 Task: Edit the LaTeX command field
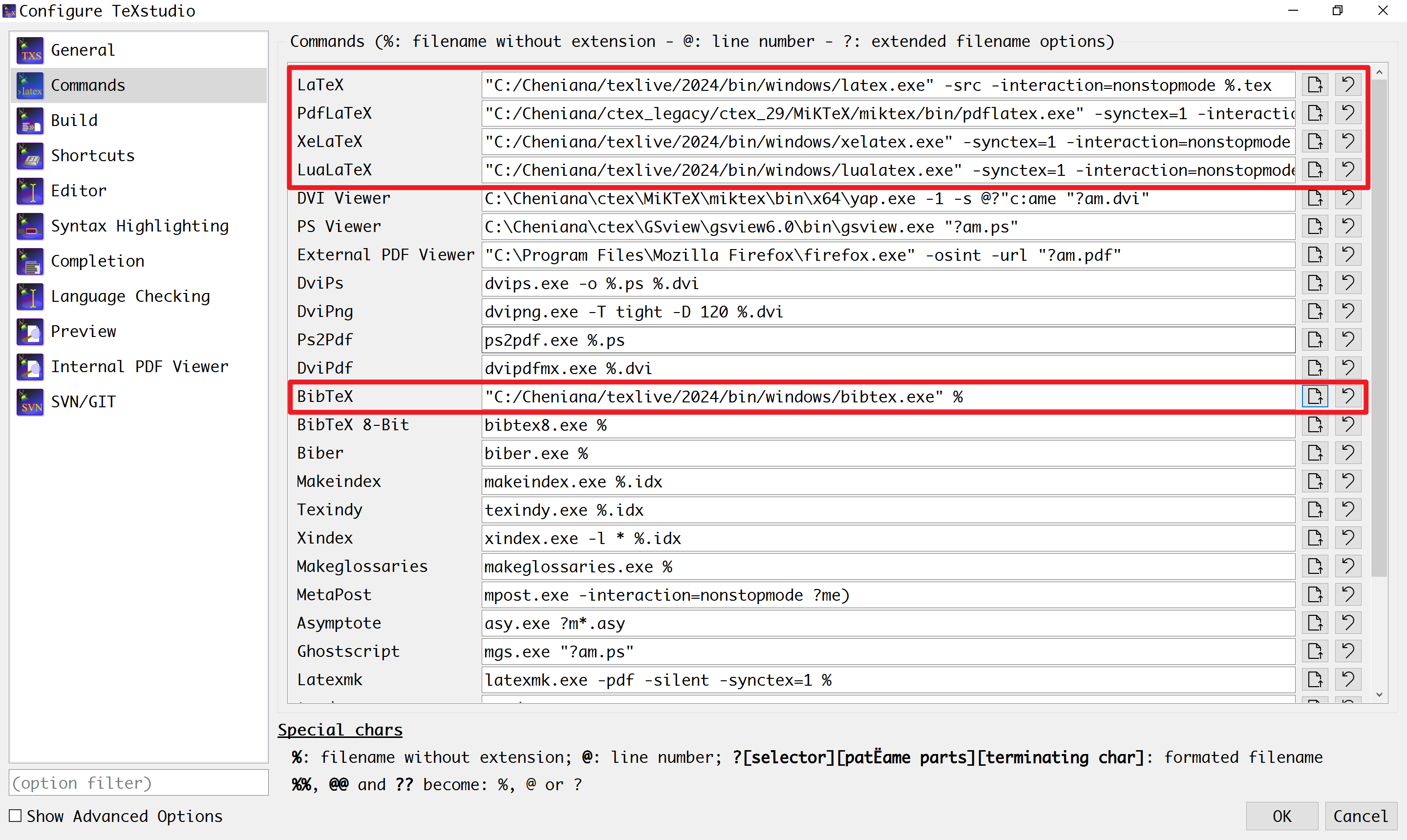pyautogui.click(x=888, y=85)
